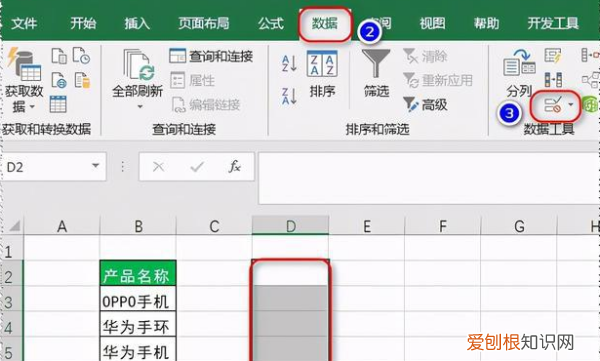Expand the Data Validation dropdown arrow
This screenshot has height=361, width=600.
point(571,105)
